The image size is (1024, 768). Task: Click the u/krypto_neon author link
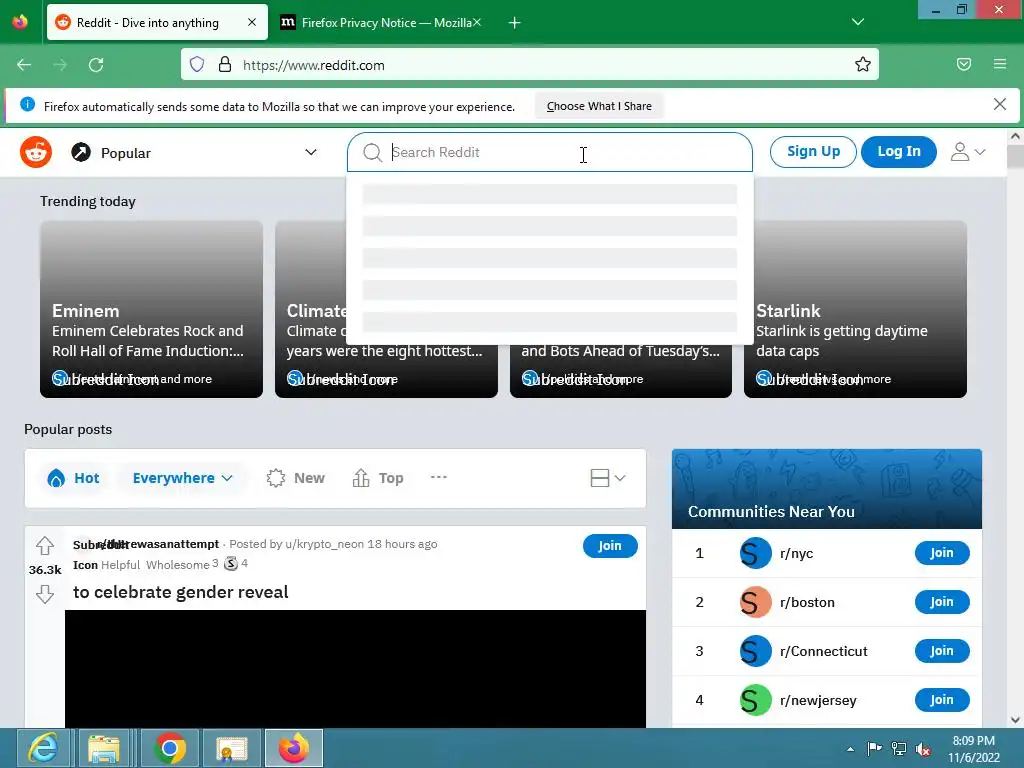[x=325, y=544]
